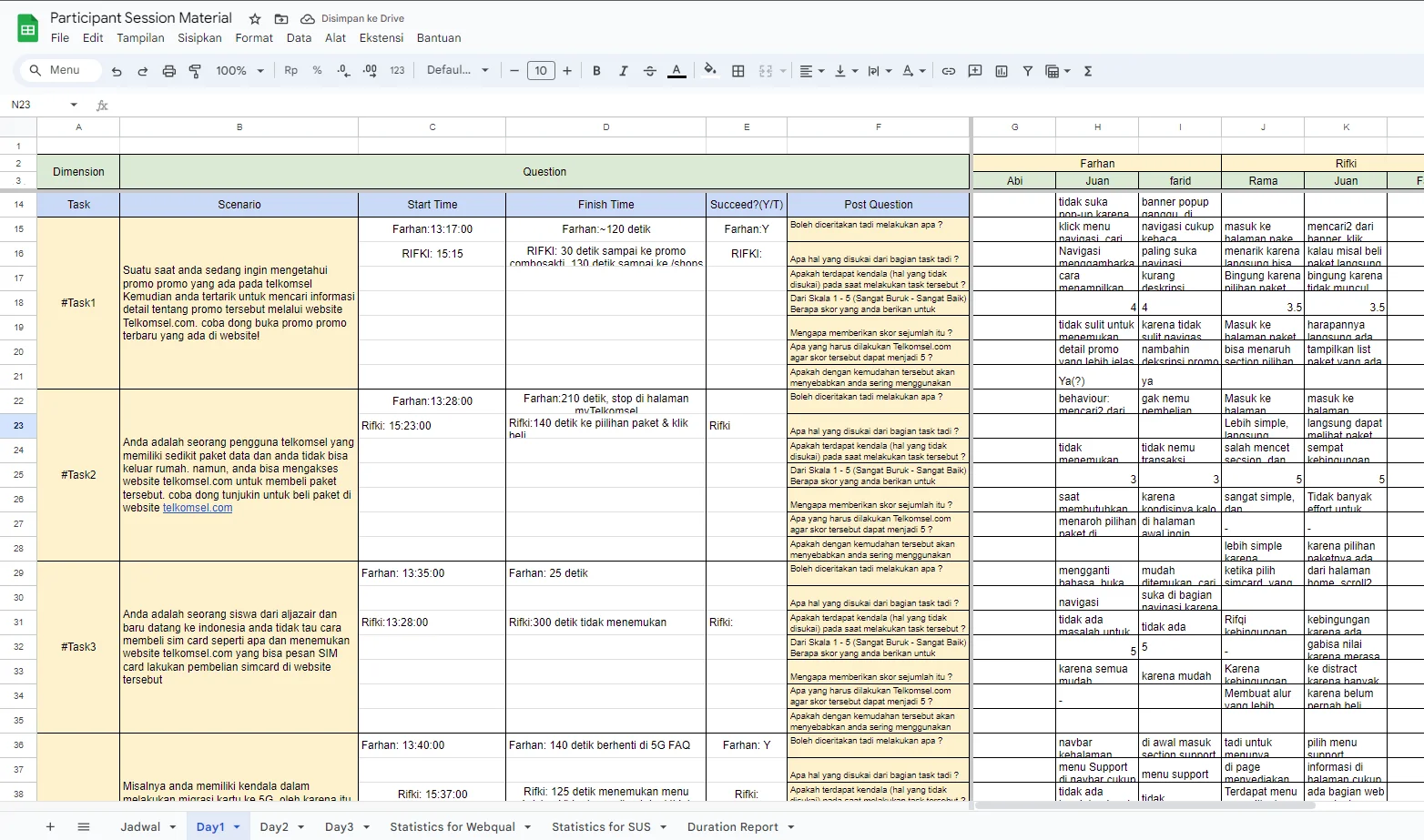Open the Ekstensi menu
The image size is (1424, 840).
click(381, 38)
